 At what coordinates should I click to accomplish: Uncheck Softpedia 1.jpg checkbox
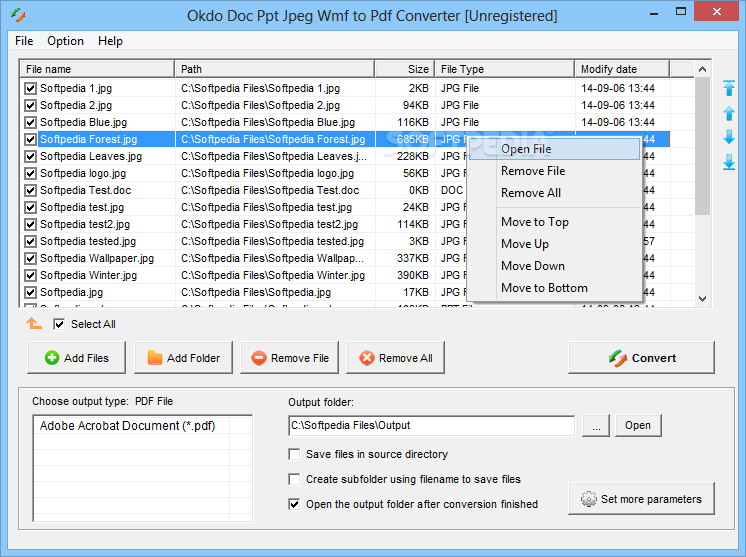tap(30, 88)
